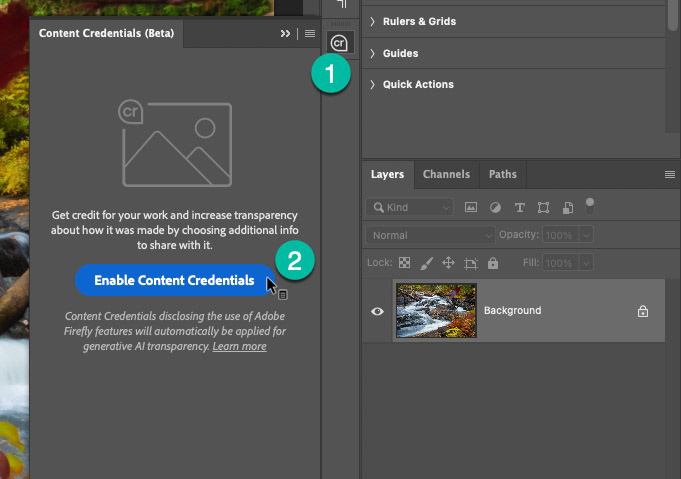
Task: Open the Content Credentials panel menu
Action: (310, 33)
